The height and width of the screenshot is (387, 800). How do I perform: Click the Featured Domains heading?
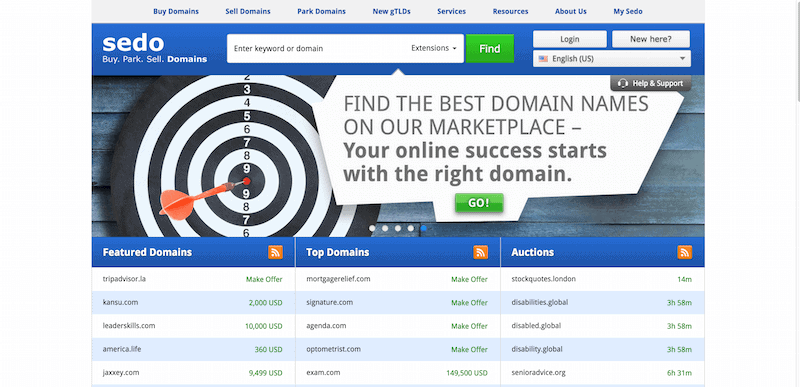tap(147, 252)
